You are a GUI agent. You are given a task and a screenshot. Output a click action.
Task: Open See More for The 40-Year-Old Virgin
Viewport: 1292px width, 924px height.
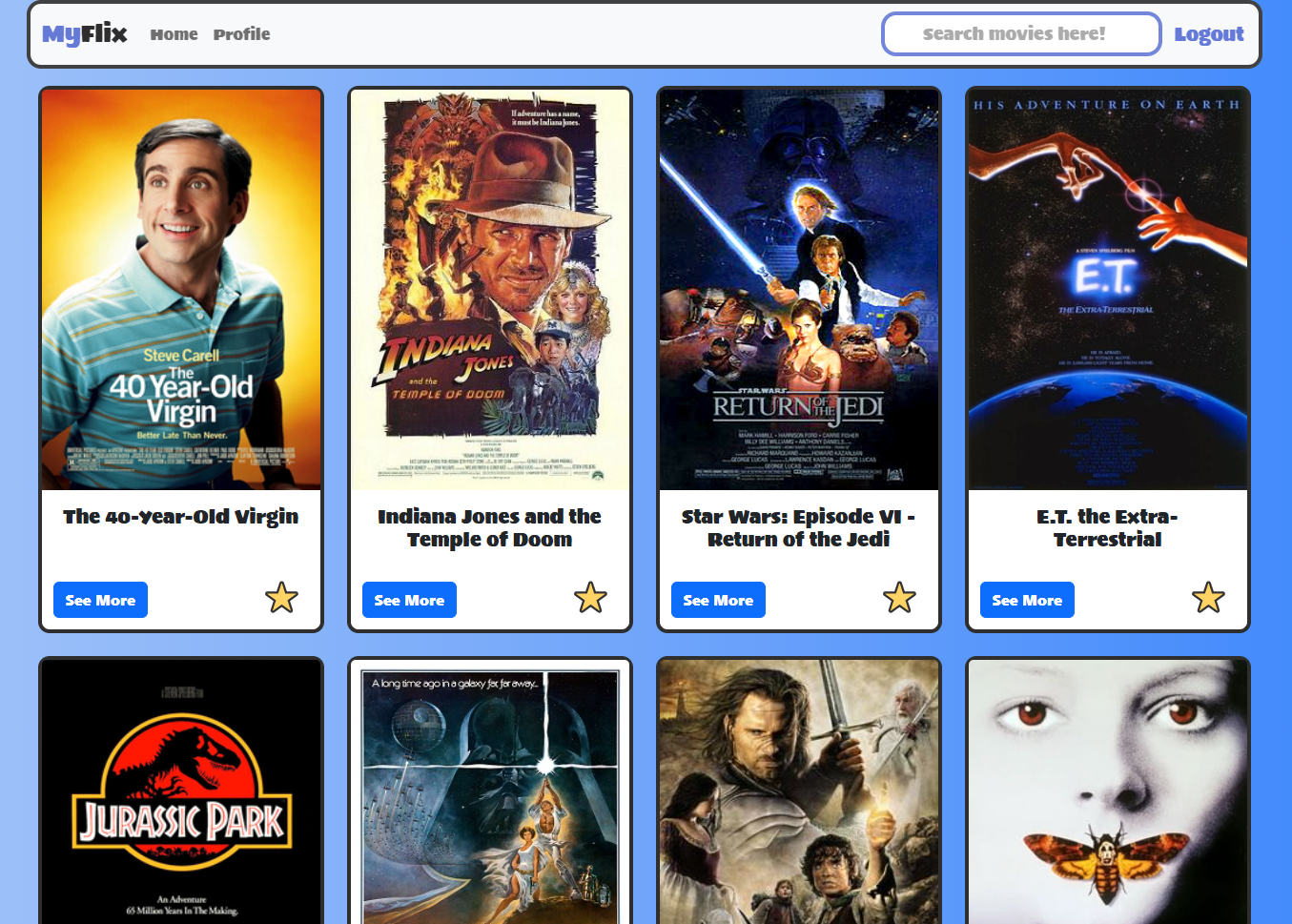tap(100, 600)
